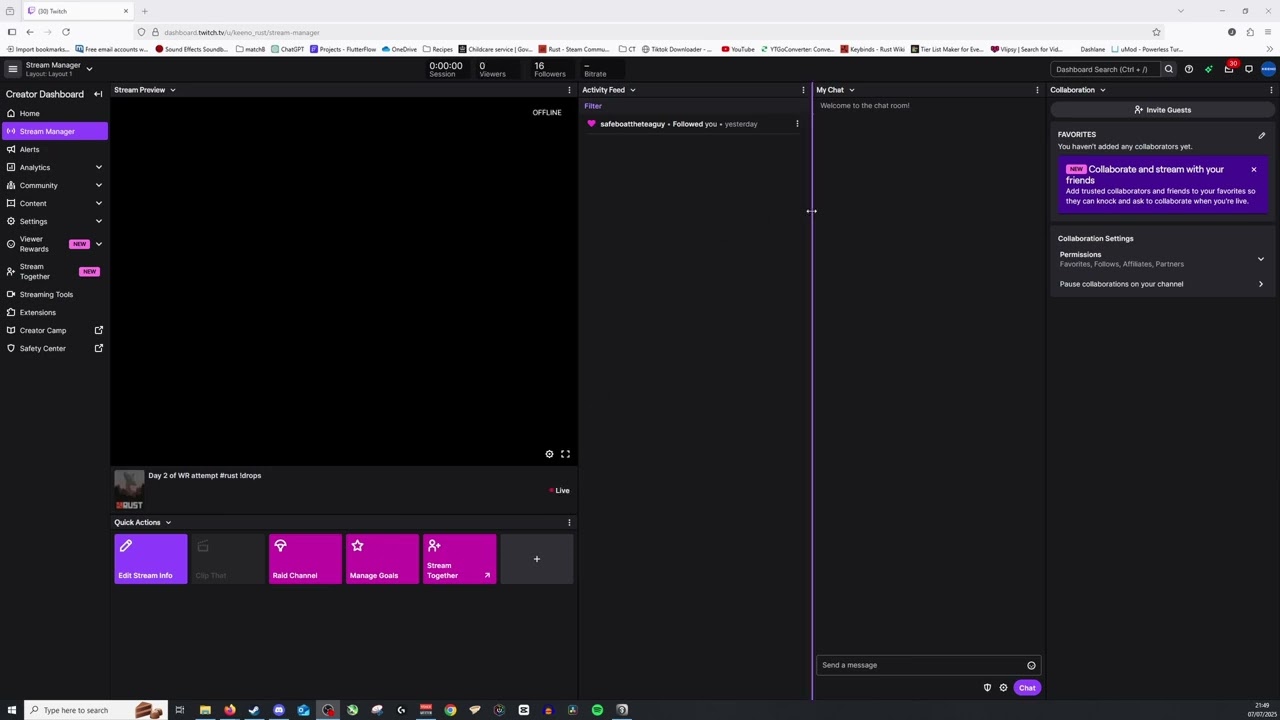Expand the Stream Manager layout dropdown
The height and width of the screenshot is (720, 1280).
(x=89, y=69)
